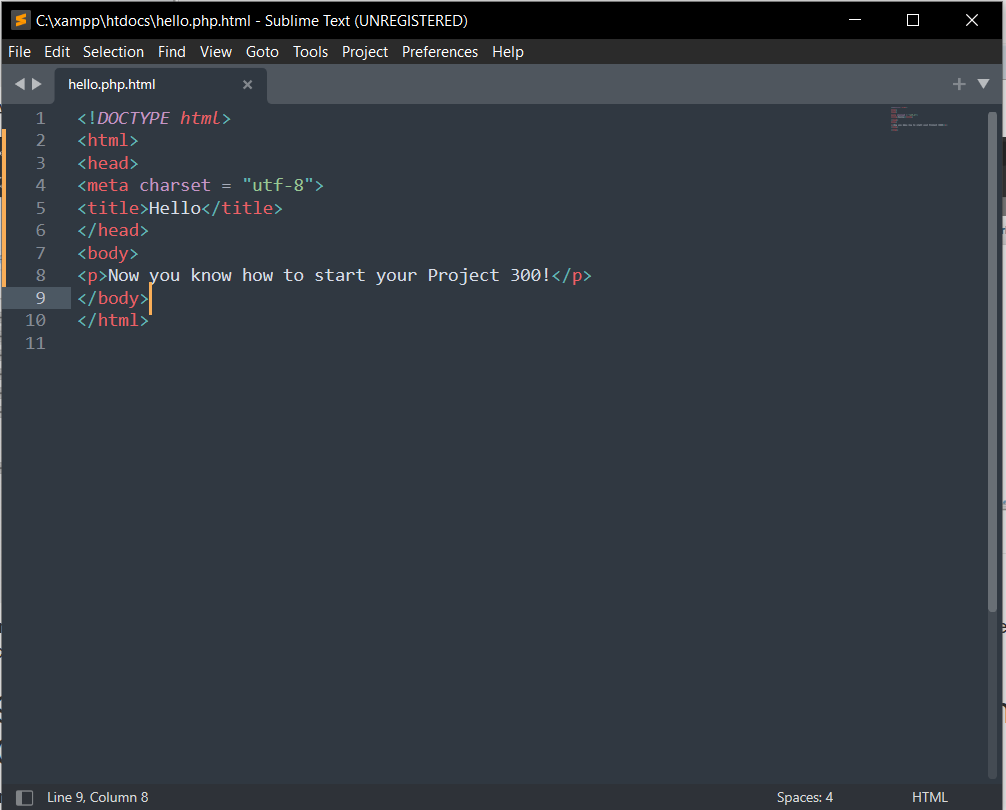
Task: Click the Line 9, Column 8 status
Action: [x=98, y=797]
